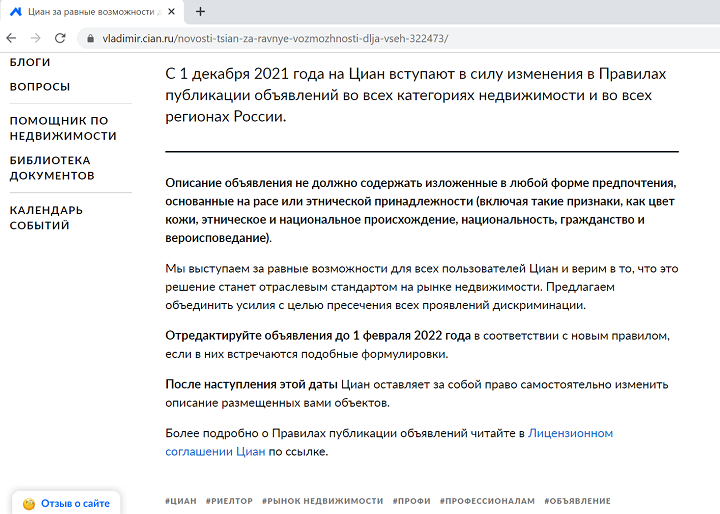
Task: Click the heading "С 1 декабря 2021 года"
Action: click(x=246, y=74)
